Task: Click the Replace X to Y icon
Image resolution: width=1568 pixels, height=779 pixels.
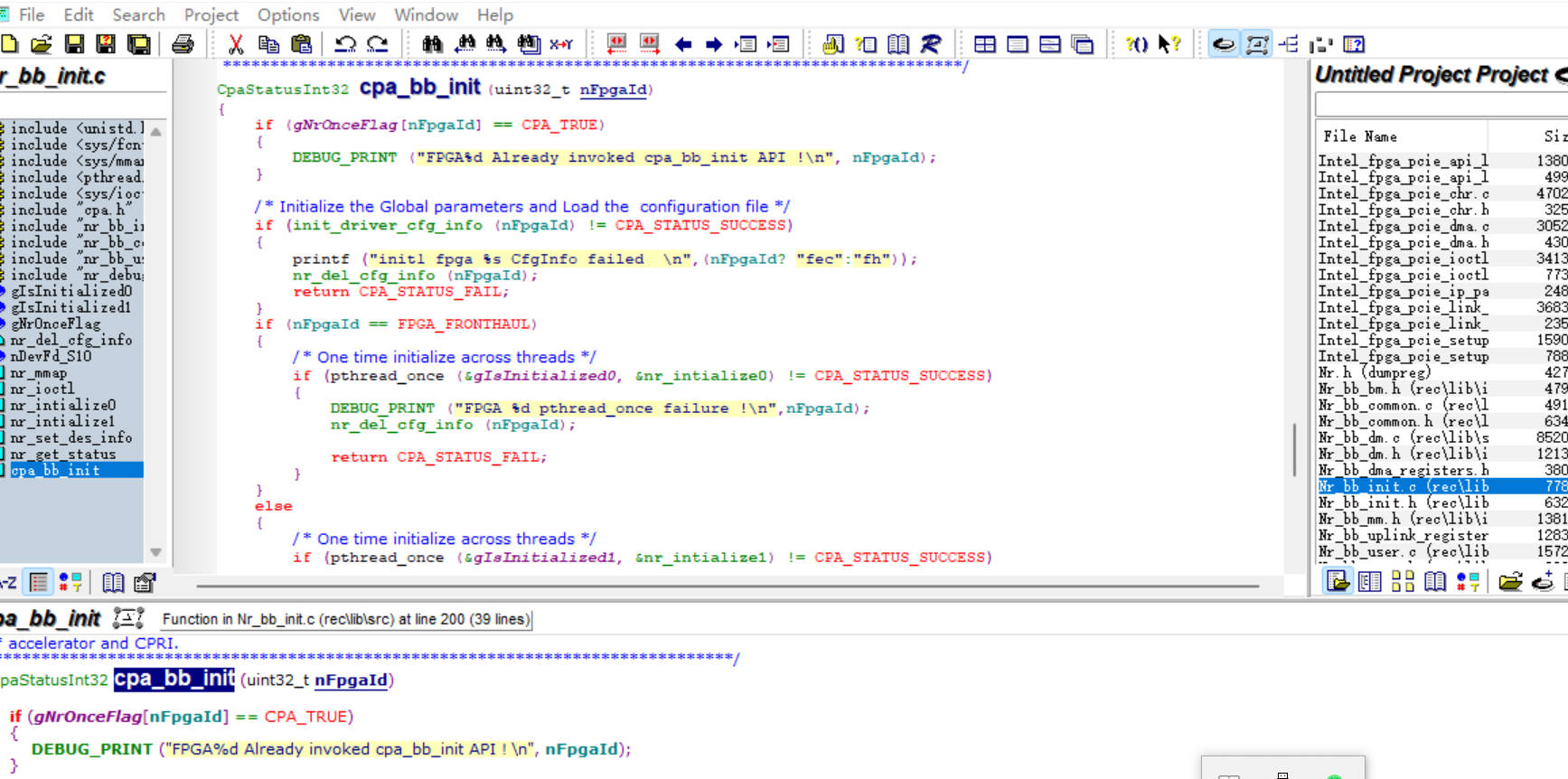Action: click(561, 43)
